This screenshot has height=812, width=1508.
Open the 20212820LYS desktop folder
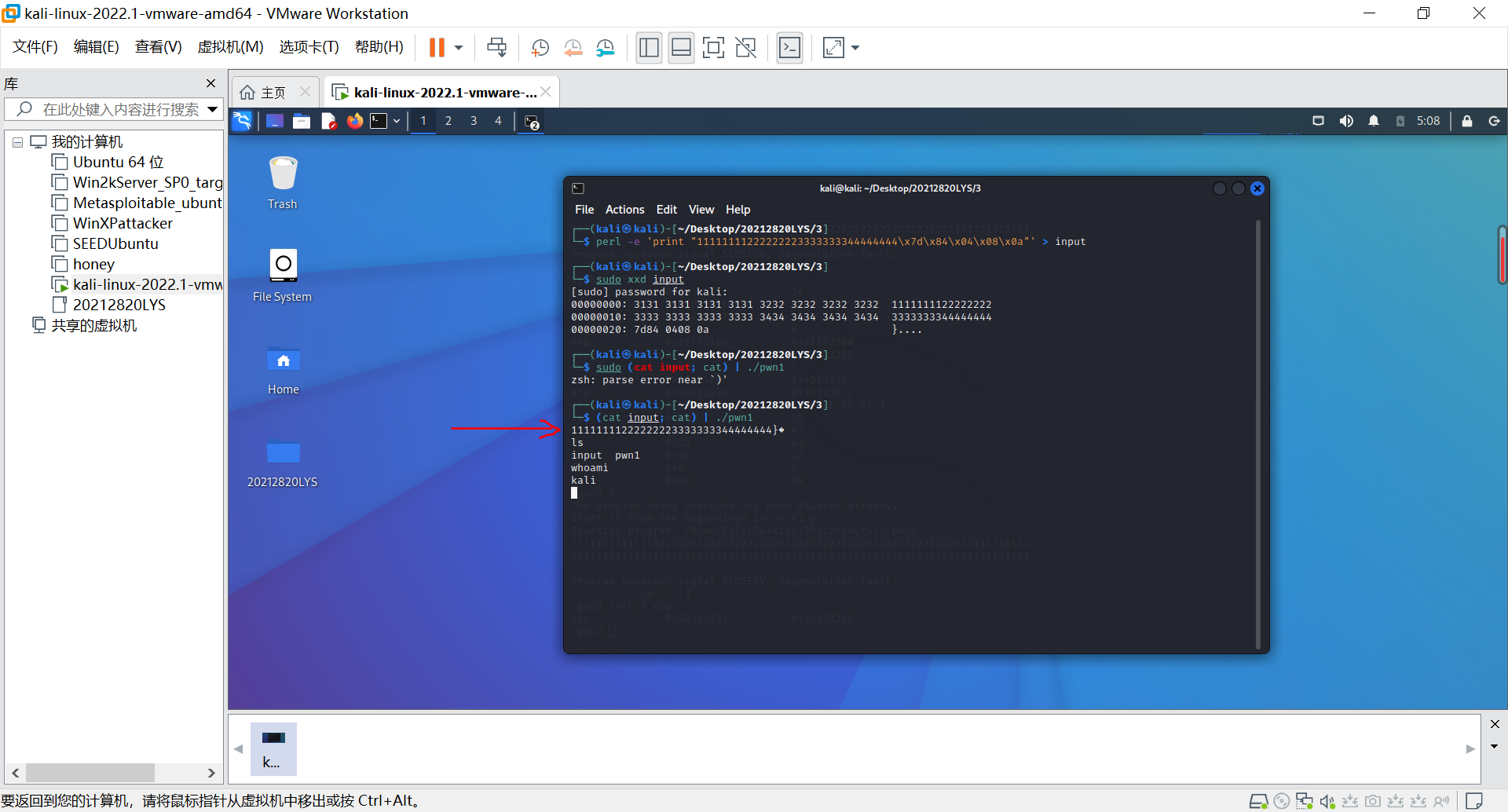click(x=283, y=463)
